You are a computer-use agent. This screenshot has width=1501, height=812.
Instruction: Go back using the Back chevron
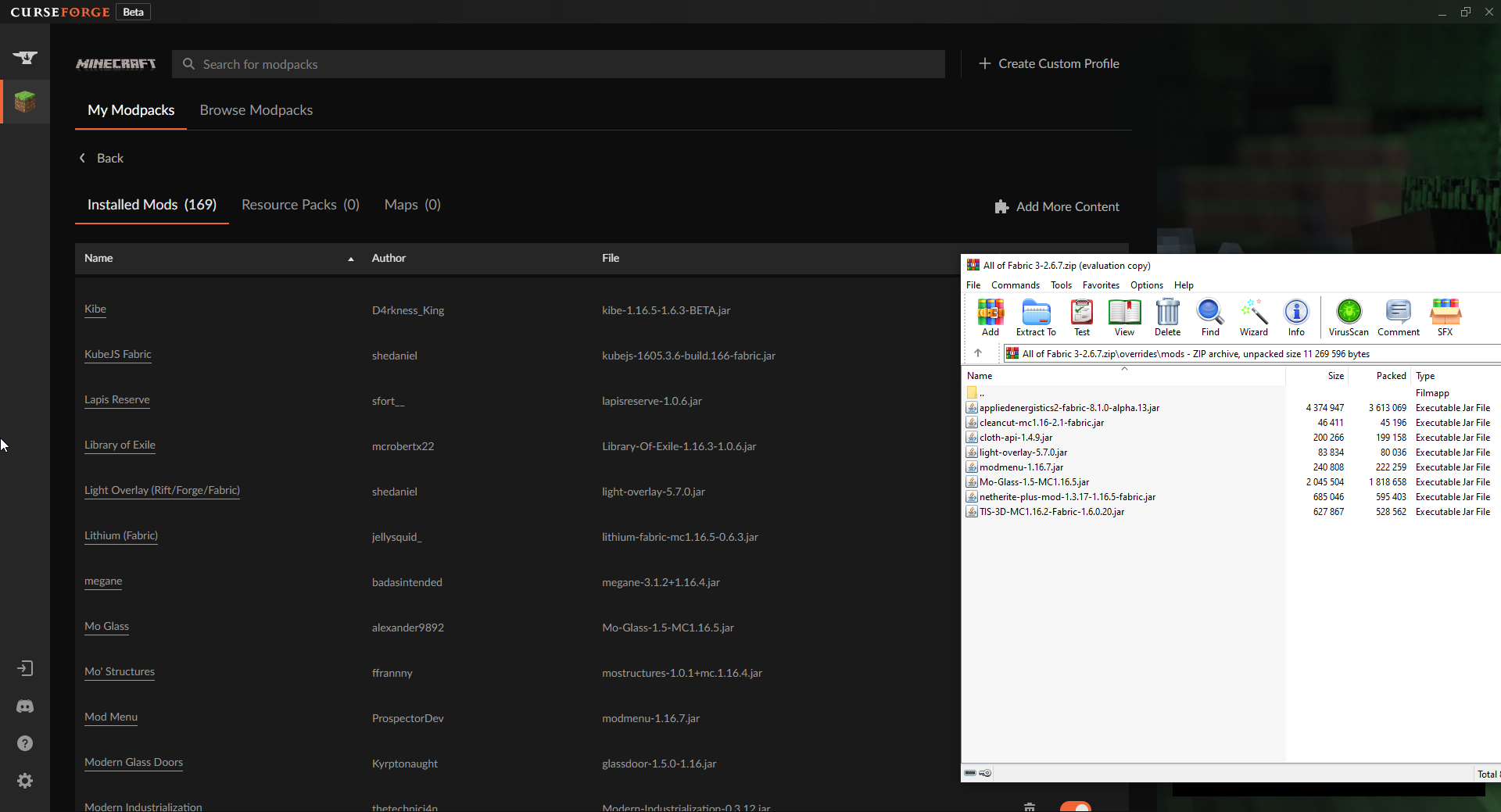tap(83, 158)
